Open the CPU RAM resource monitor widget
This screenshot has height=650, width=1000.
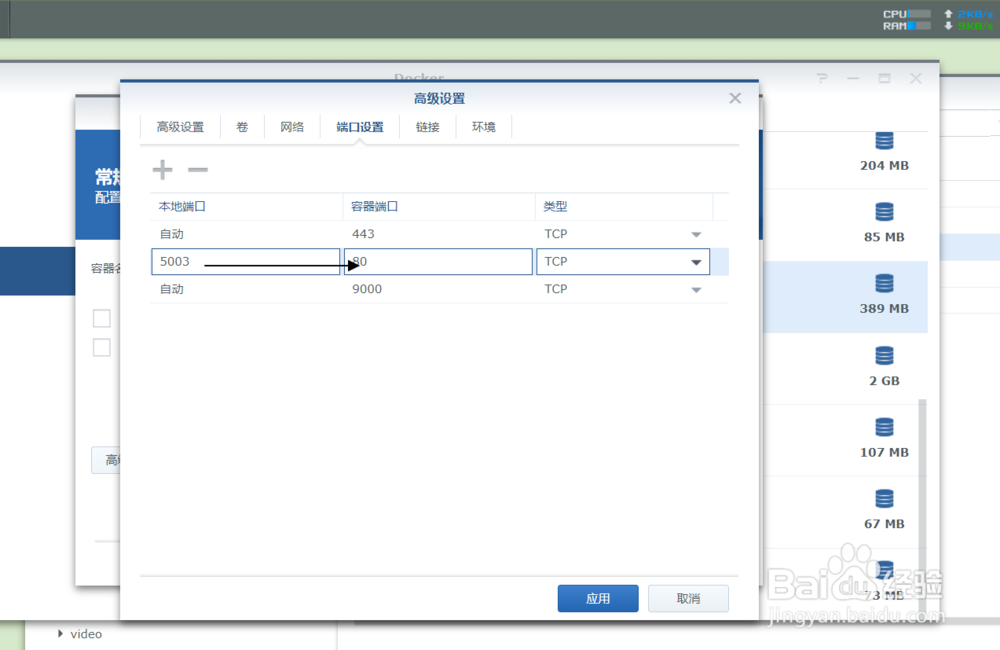(906, 20)
